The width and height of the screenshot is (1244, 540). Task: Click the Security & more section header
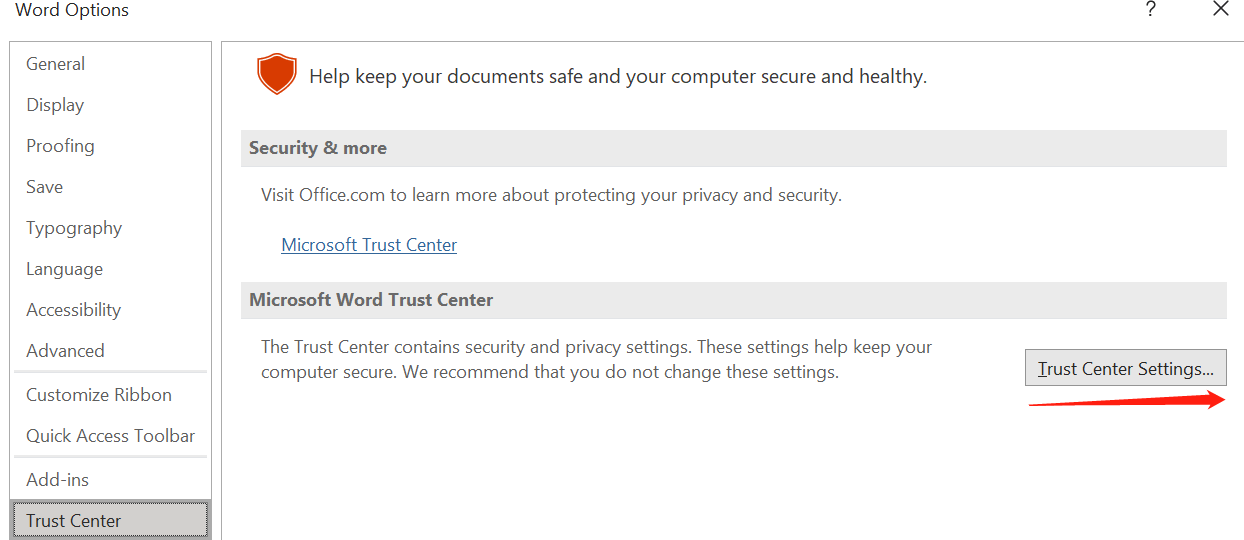pos(318,148)
